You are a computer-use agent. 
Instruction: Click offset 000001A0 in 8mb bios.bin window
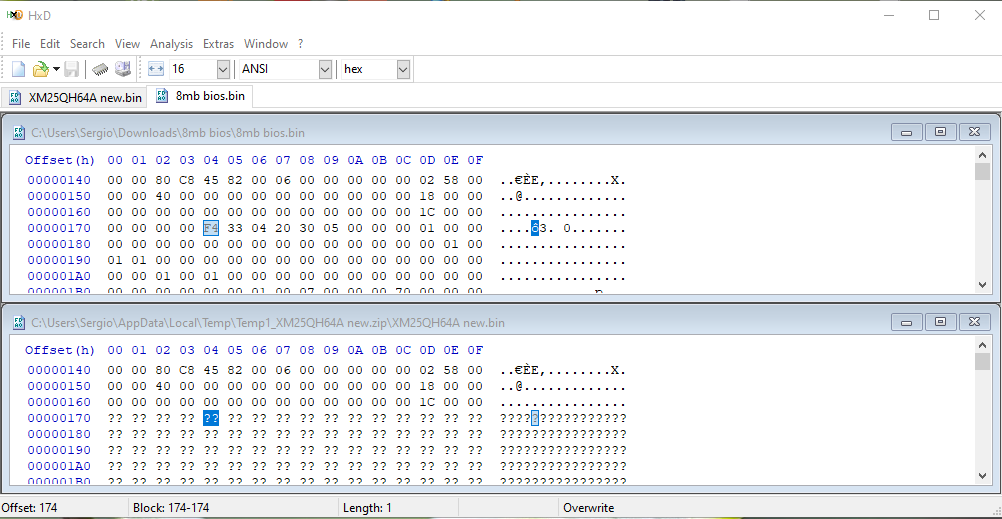click(59, 276)
